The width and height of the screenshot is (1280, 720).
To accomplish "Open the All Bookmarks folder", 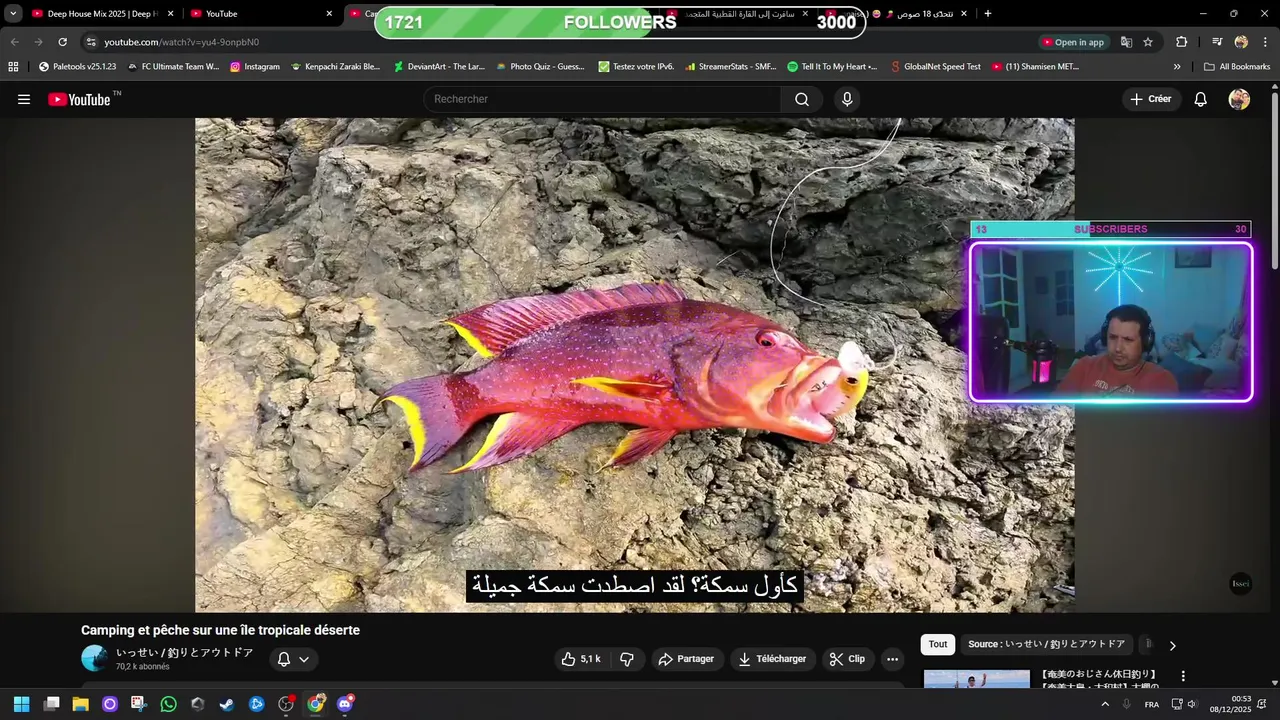I will [x=1237, y=67].
